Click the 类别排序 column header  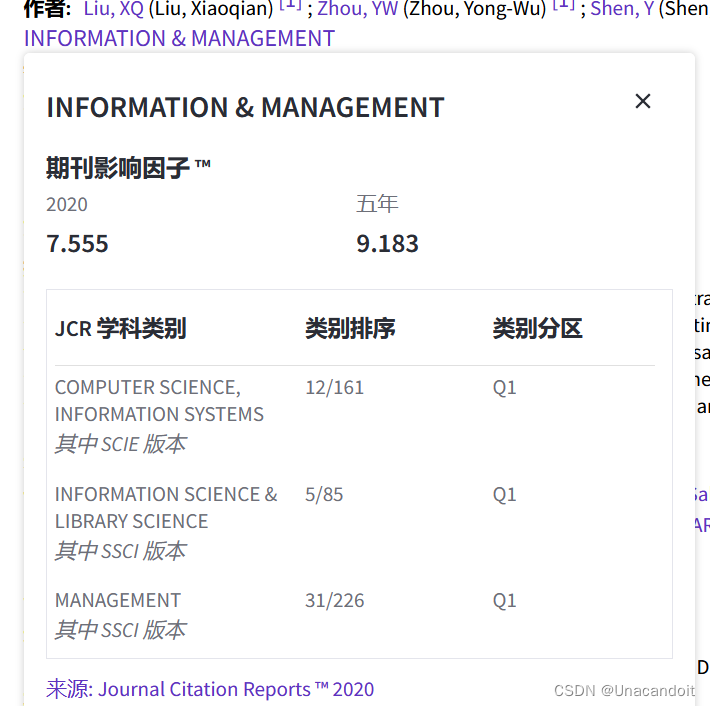350,328
